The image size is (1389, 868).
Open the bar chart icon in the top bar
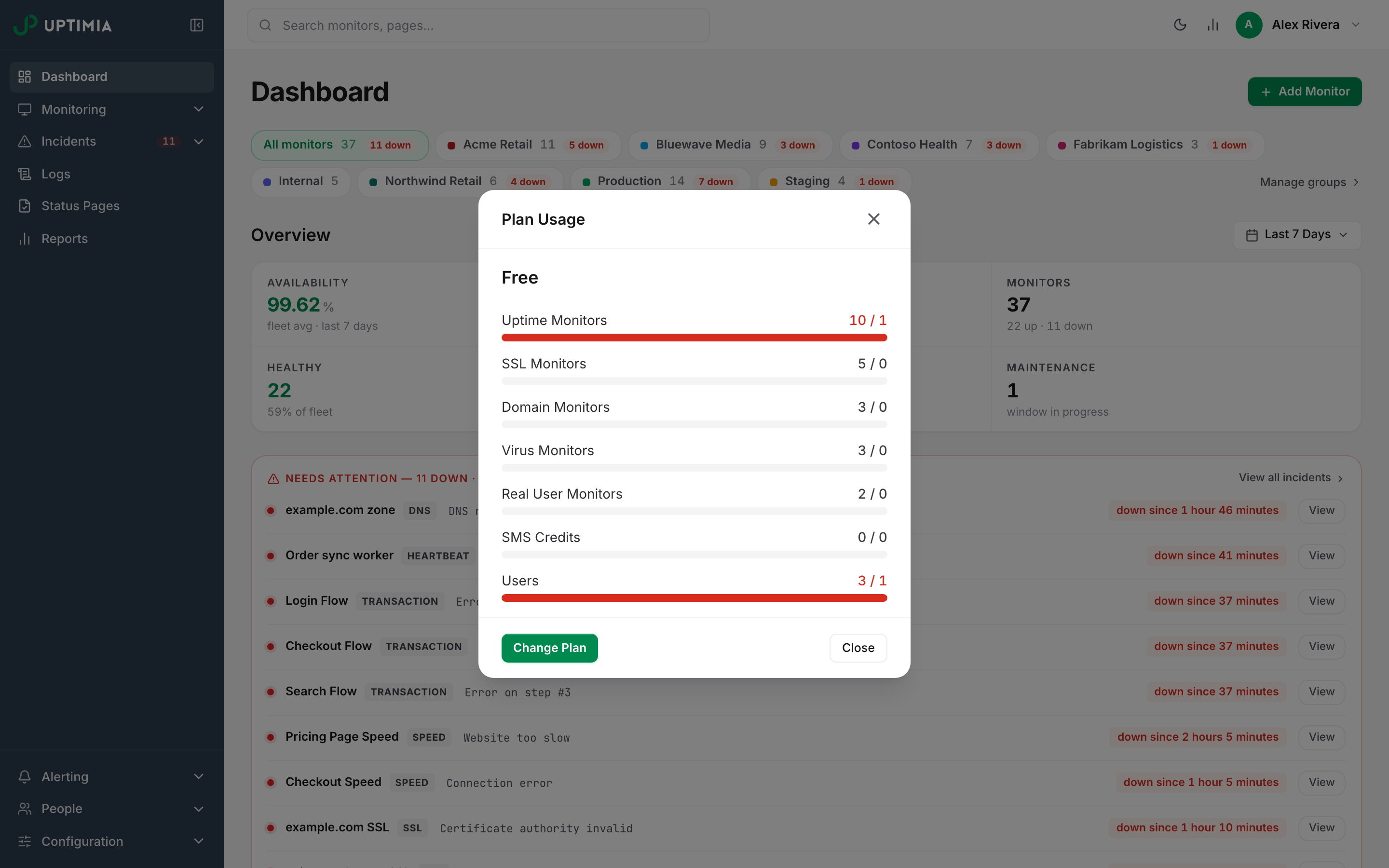coord(1213,25)
